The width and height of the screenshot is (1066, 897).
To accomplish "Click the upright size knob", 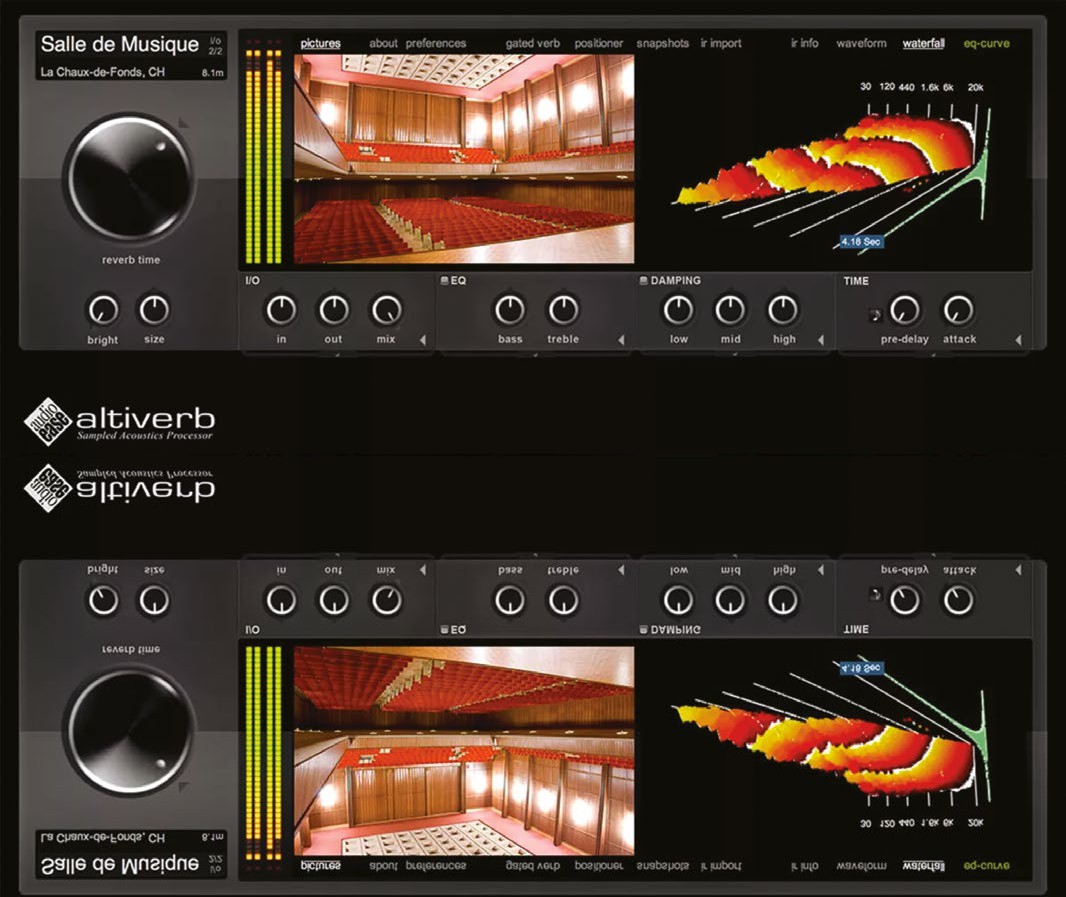I will [x=154, y=310].
